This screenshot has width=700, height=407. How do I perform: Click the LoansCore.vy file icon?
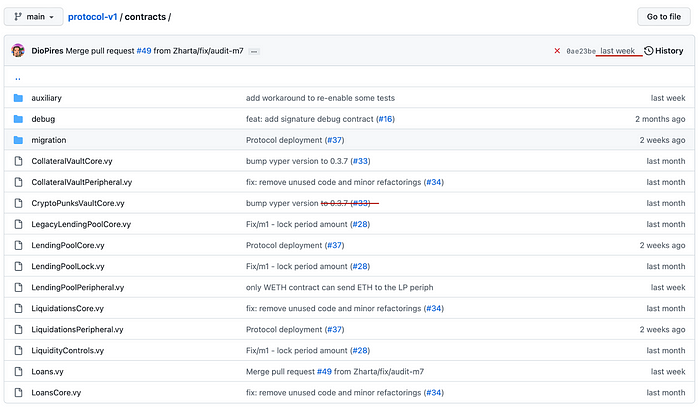18,392
